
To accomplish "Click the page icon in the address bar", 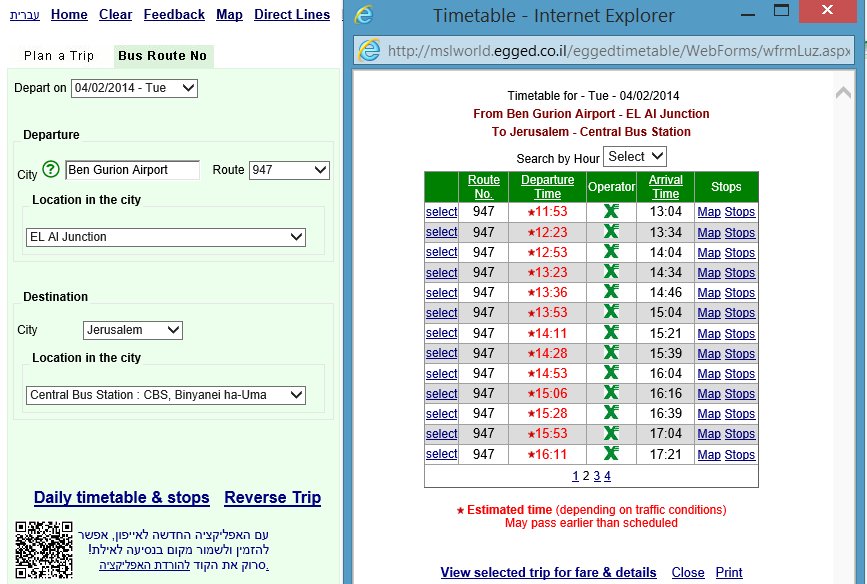I will pos(370,50).
